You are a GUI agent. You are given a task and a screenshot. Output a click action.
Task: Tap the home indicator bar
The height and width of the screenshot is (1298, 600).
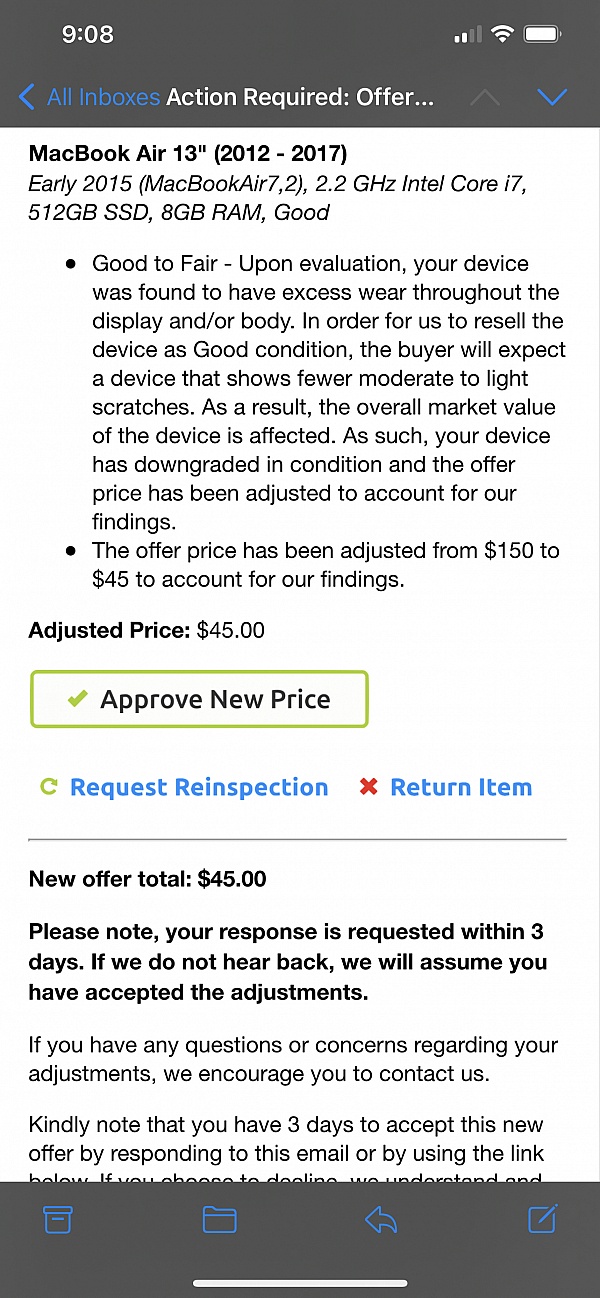(x=300, y=1283)
